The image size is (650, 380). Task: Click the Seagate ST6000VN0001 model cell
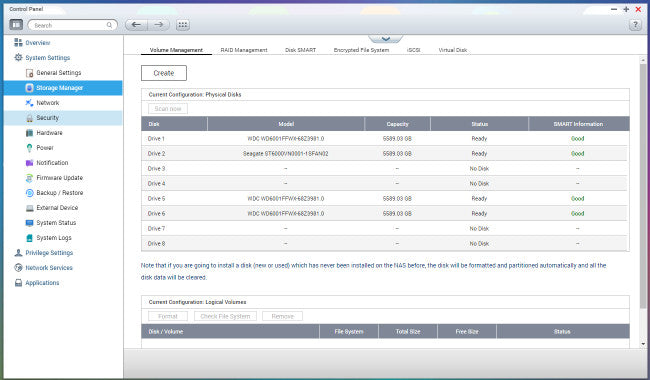pos(286,154)
